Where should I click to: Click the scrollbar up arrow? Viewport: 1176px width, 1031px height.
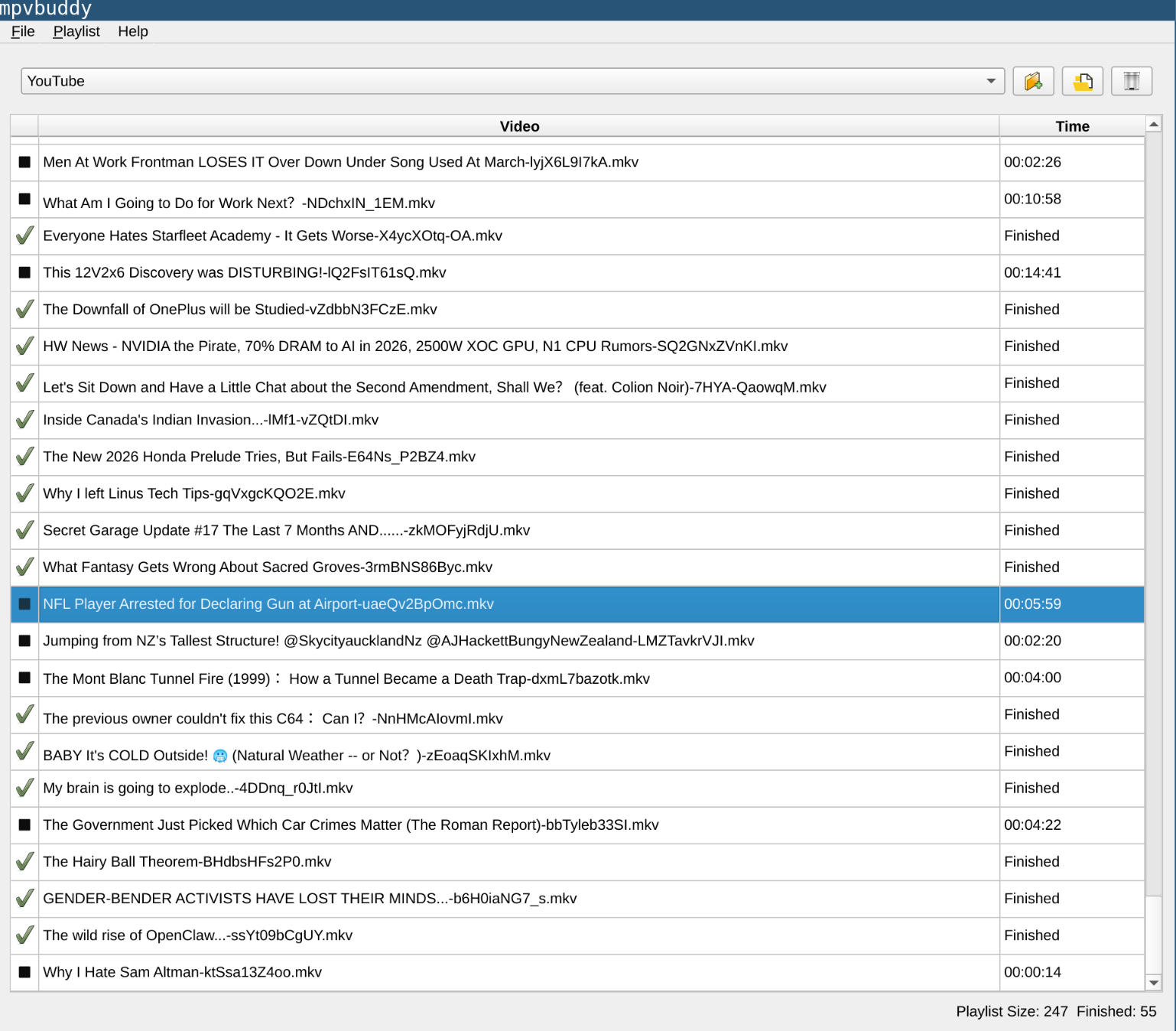pos(1154,124)
